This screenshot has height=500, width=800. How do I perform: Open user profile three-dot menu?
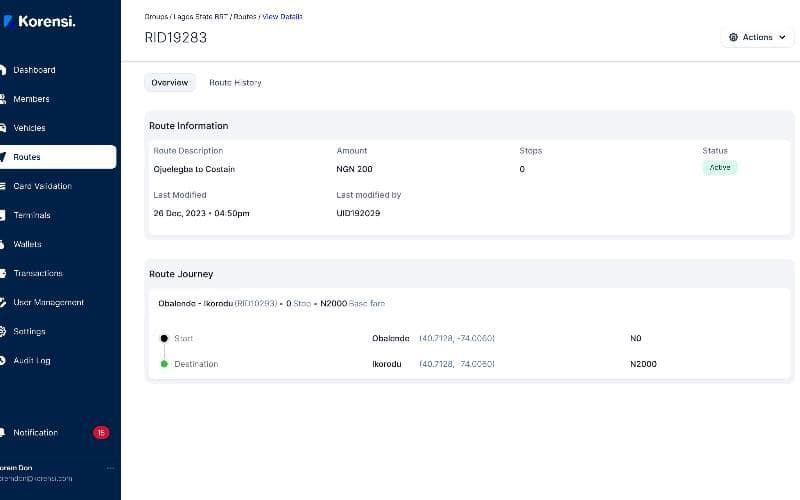click(110, 468)
